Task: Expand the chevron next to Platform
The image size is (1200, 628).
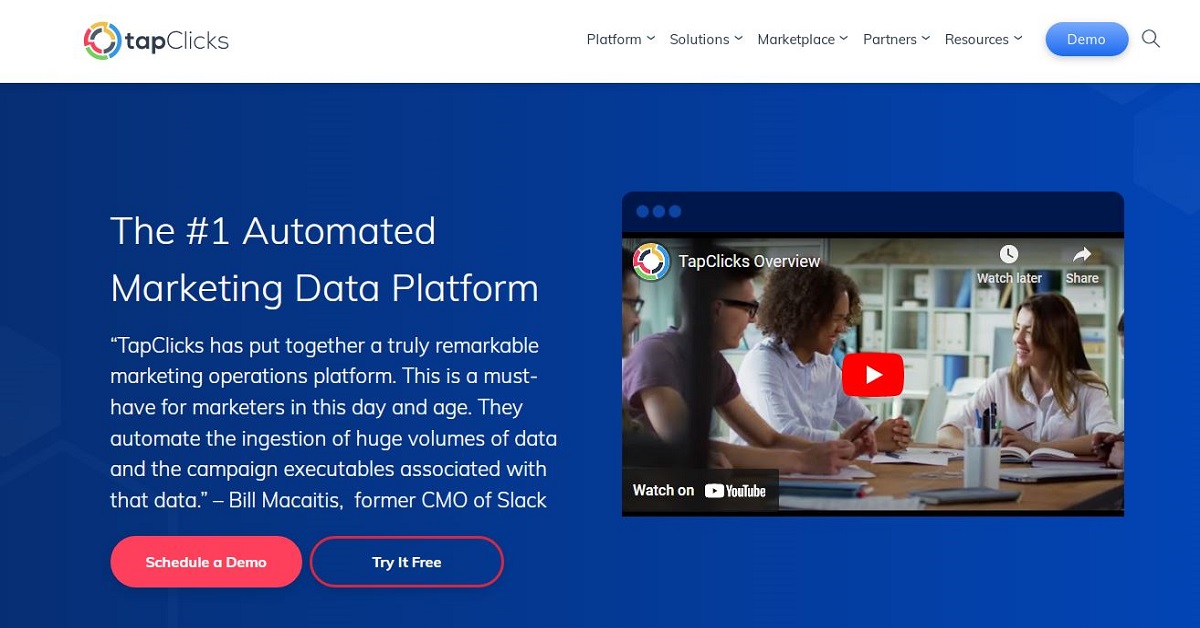Action: point(651,39)
